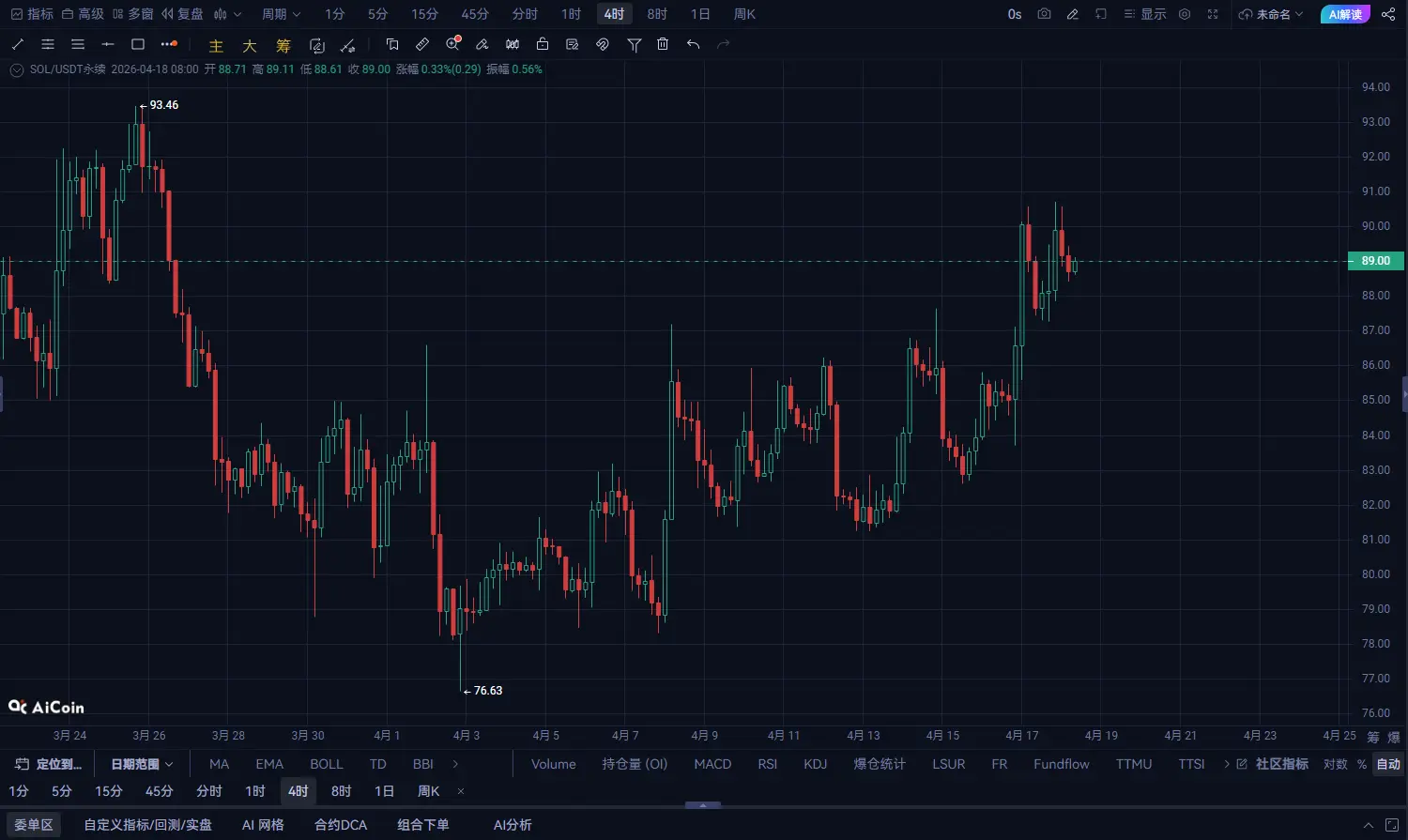The image size is (1408, 840).
Task: Select the rectangle drawing tool
Action: [138, 44]
